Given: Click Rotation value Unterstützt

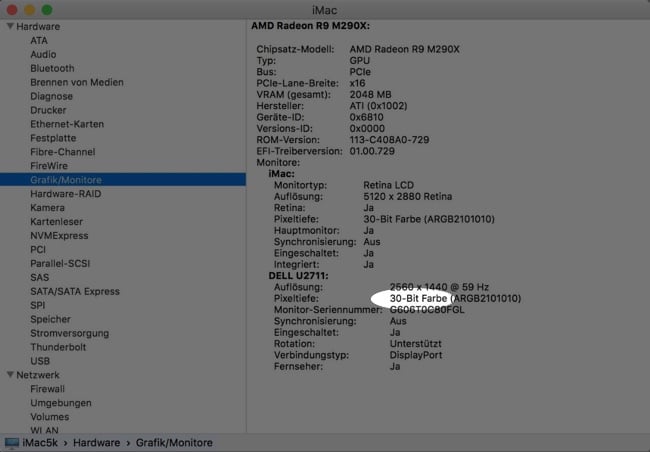Looking at the screenshot, I should point(415,344).
